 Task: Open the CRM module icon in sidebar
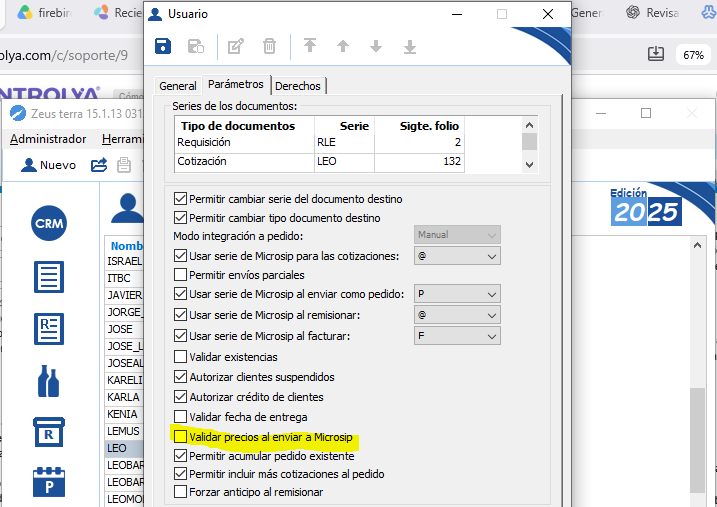point(49,223)
